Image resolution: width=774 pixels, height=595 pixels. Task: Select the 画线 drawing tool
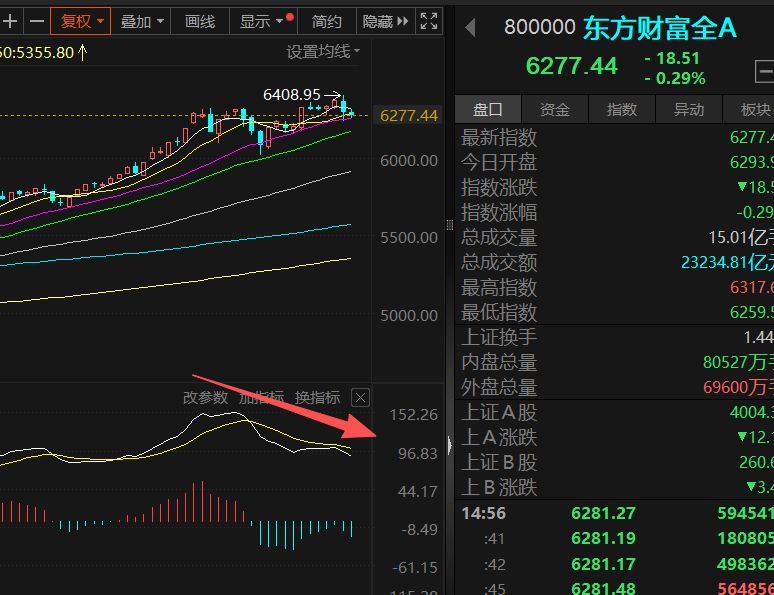click(x=200, y=21)
